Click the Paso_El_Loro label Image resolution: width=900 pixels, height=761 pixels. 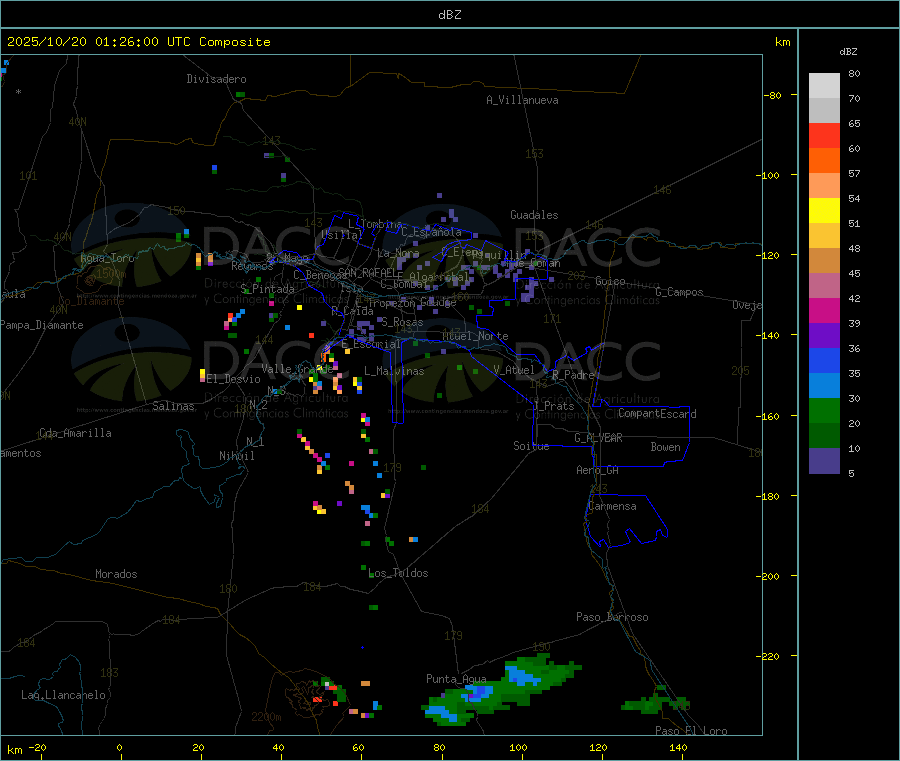coord(691,731)
